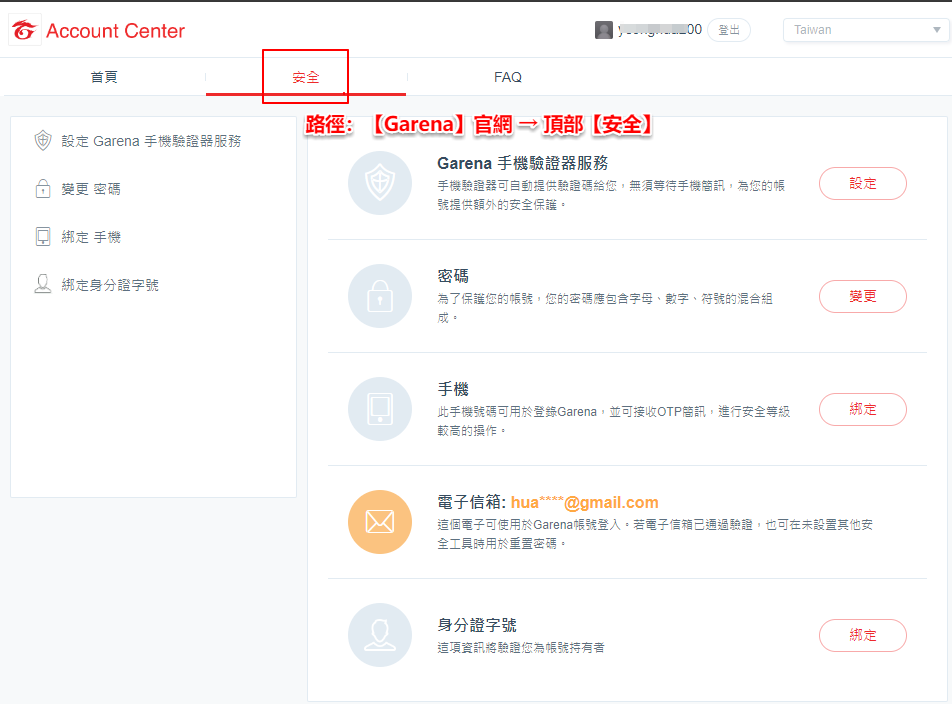Click the 手機 heading
Screen dimensions: 952x704
pyautogui.click(x=453, y=389)
